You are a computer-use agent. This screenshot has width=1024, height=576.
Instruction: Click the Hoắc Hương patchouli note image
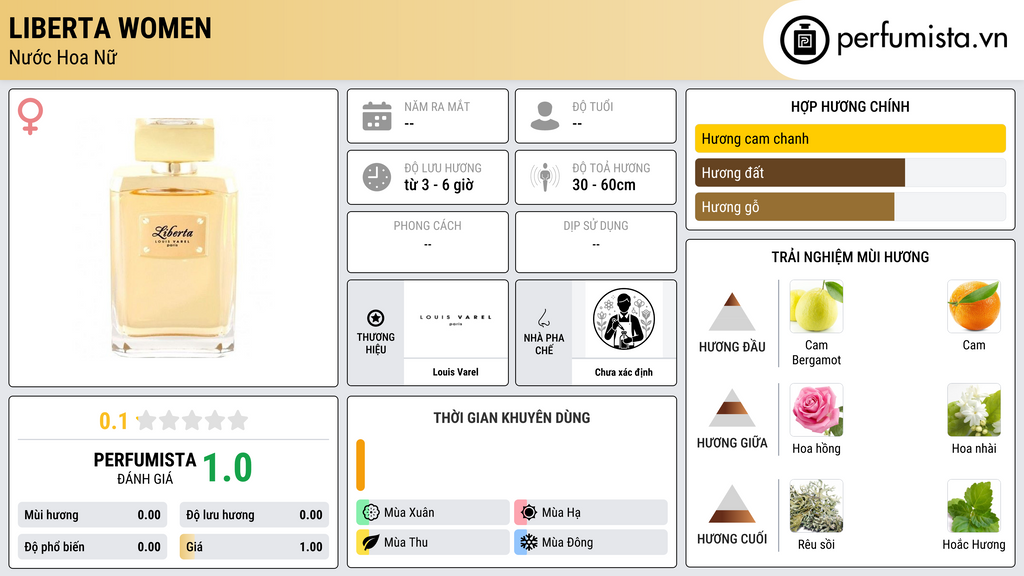[974, 505]
